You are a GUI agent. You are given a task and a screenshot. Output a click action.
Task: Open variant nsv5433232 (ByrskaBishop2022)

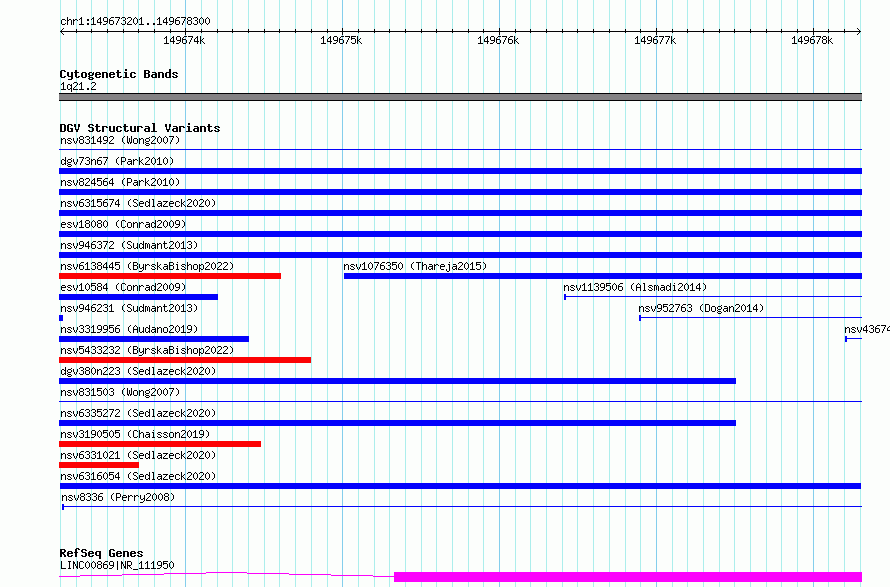tap(147, 350)
